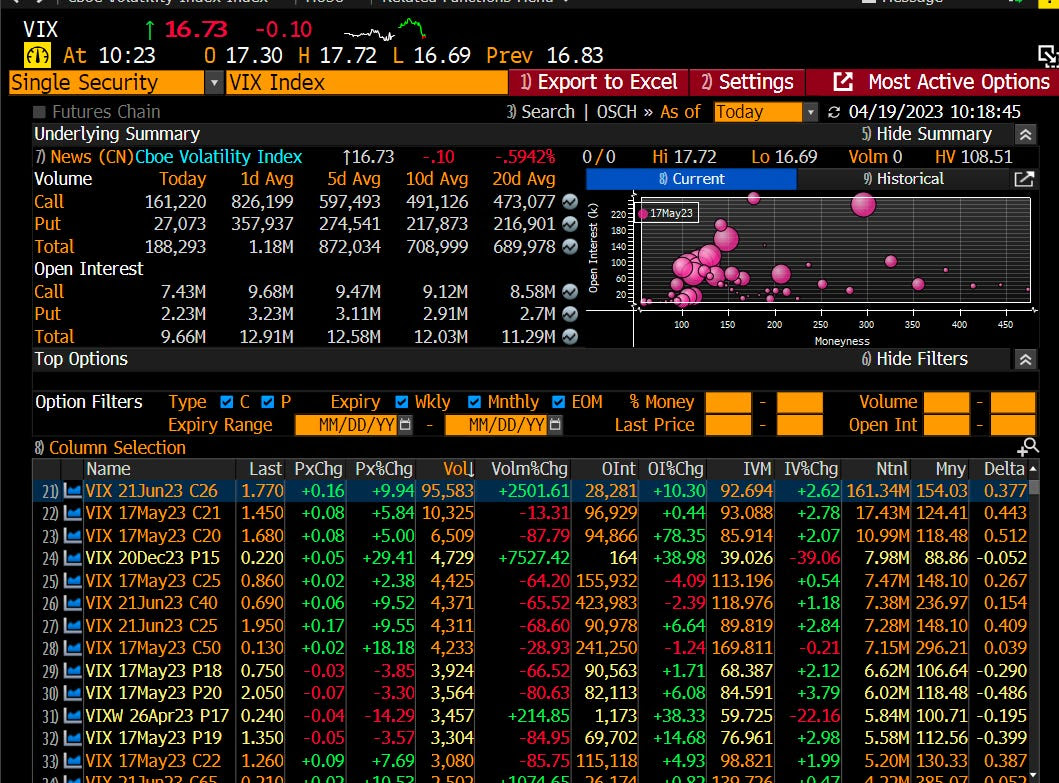This screenshot has height=783, width=1059.
Task: Click the 17May23 legend marker in chart
Action: point(643,213)
